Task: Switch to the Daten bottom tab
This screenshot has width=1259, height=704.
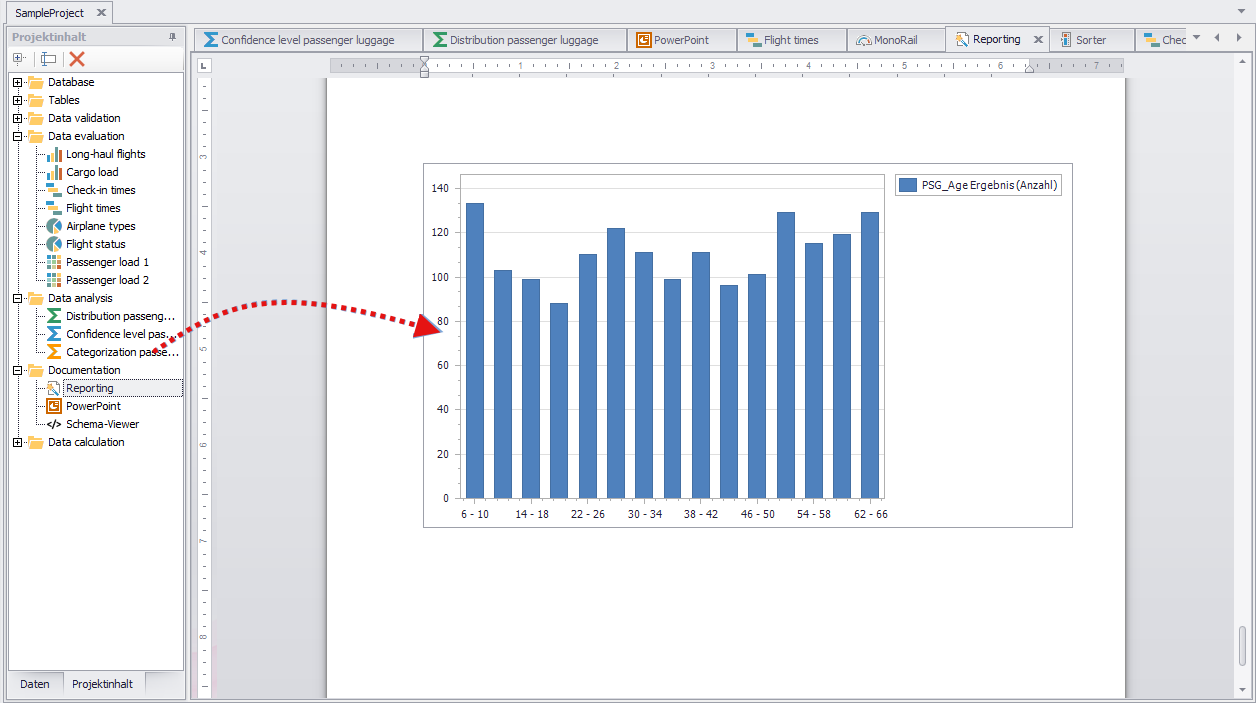Action: [35, 684]
